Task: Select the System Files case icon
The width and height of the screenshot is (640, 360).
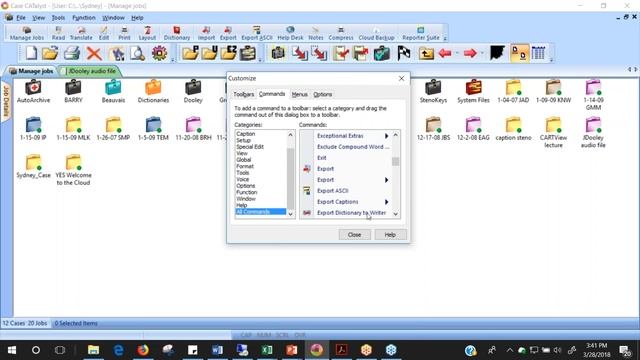Action: (x=473, y=91)
